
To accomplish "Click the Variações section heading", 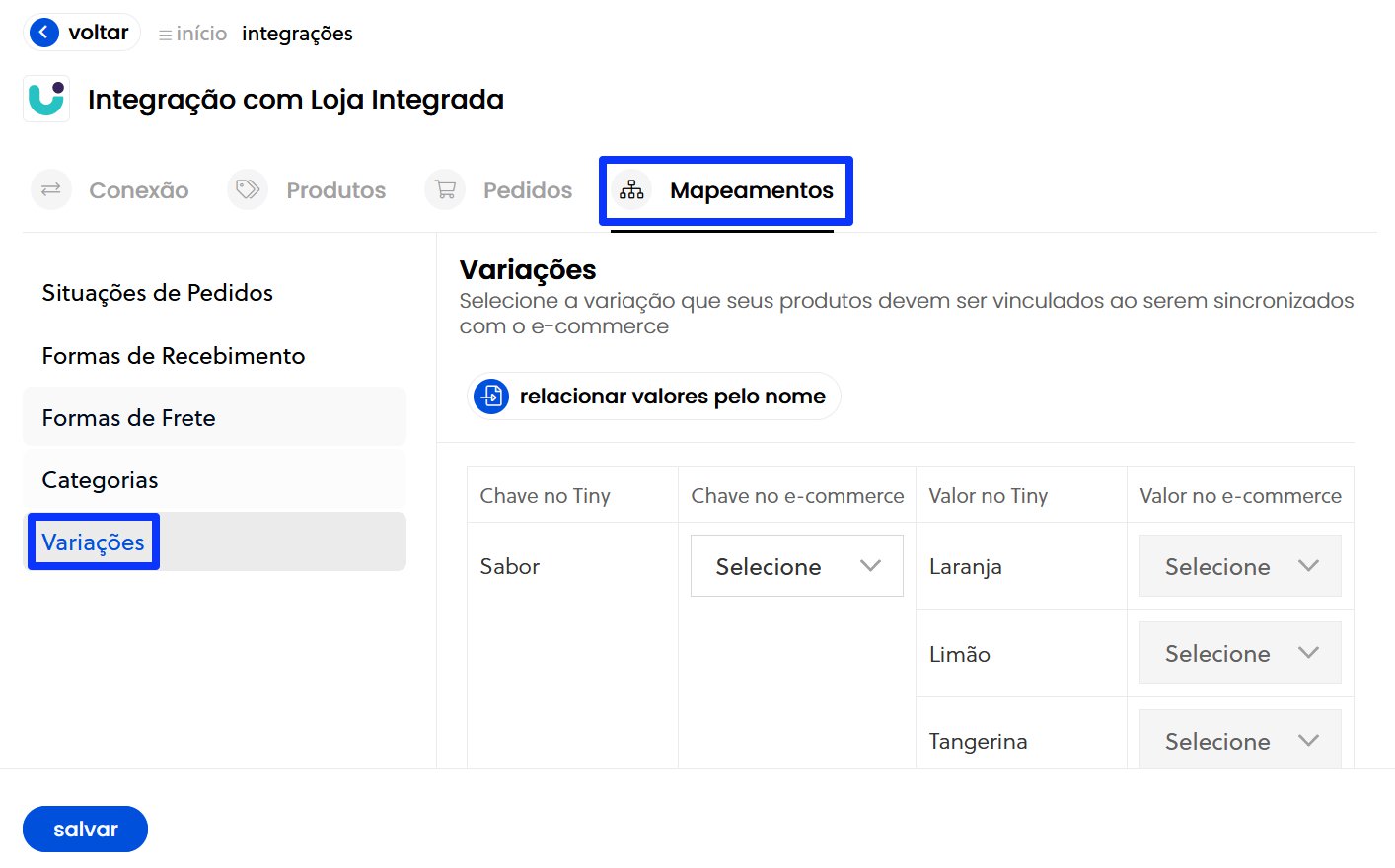I will (528, 269).
